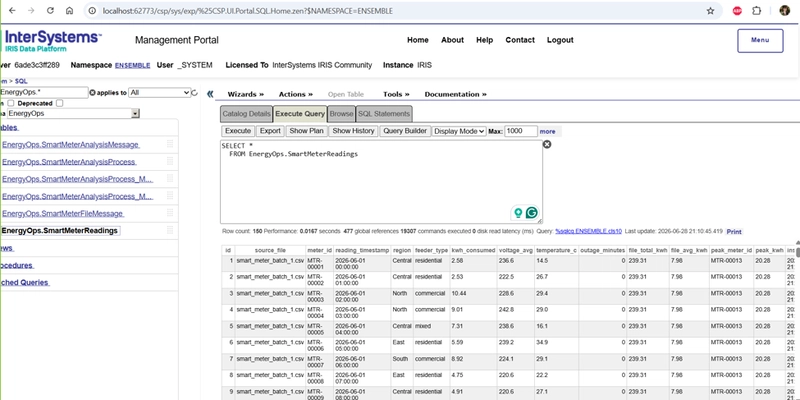Image resolution: width=800 pixels, height=400 pixels.
Task: Open the 'applies to' All dropdown
Action: [160, 93]
